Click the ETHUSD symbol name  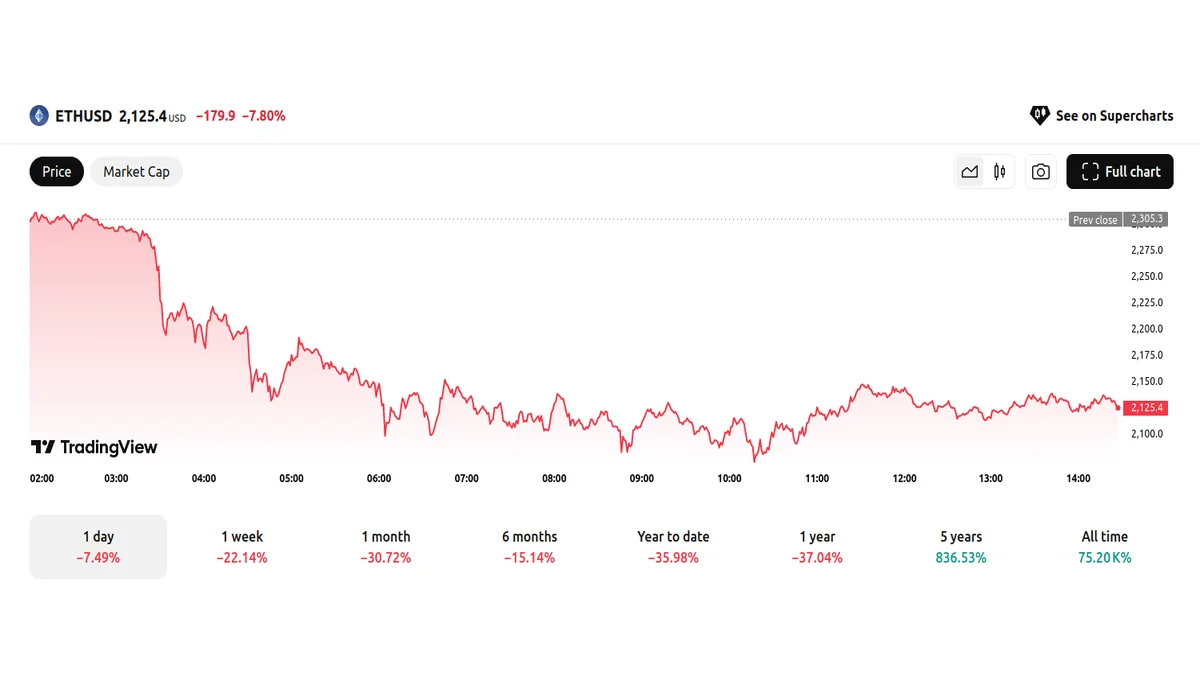click(x=84, y=116)
